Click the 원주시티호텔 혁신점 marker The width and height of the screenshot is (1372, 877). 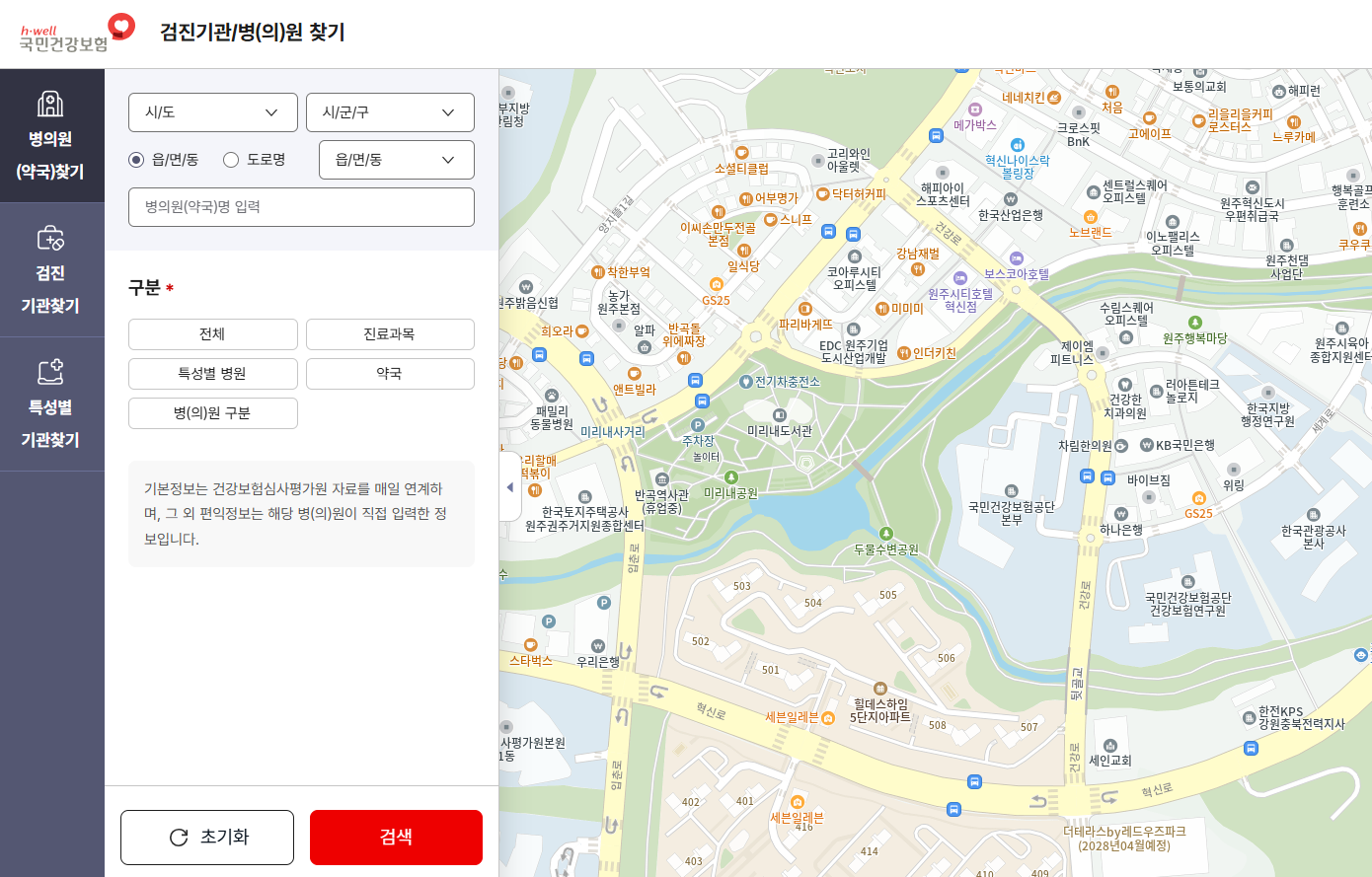[960, 279]
